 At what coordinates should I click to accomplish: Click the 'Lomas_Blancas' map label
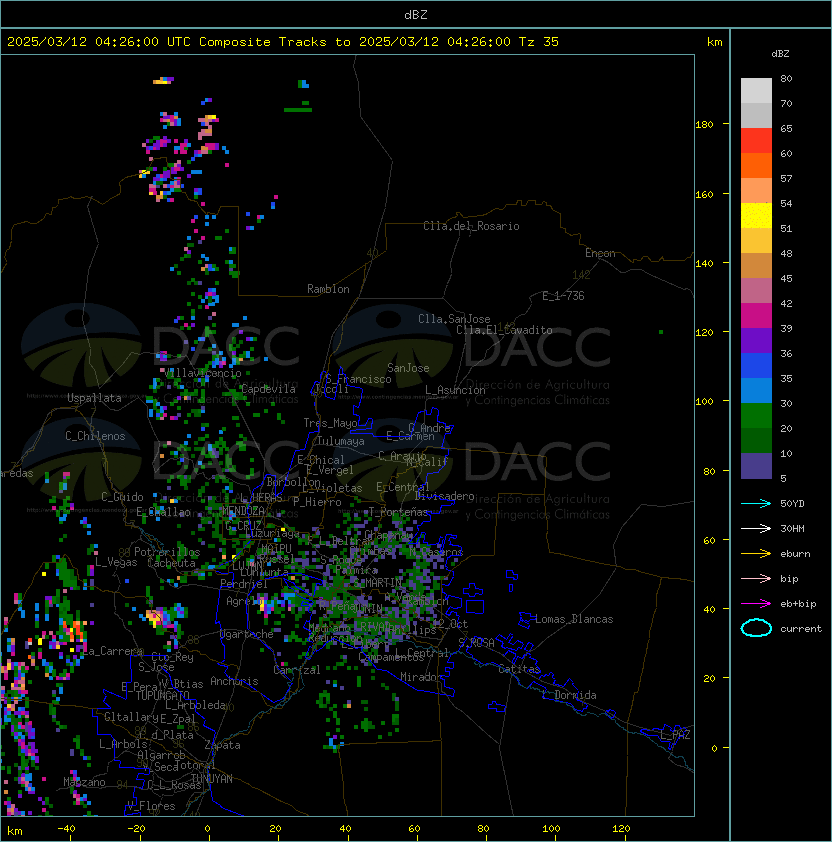(574, 619)
